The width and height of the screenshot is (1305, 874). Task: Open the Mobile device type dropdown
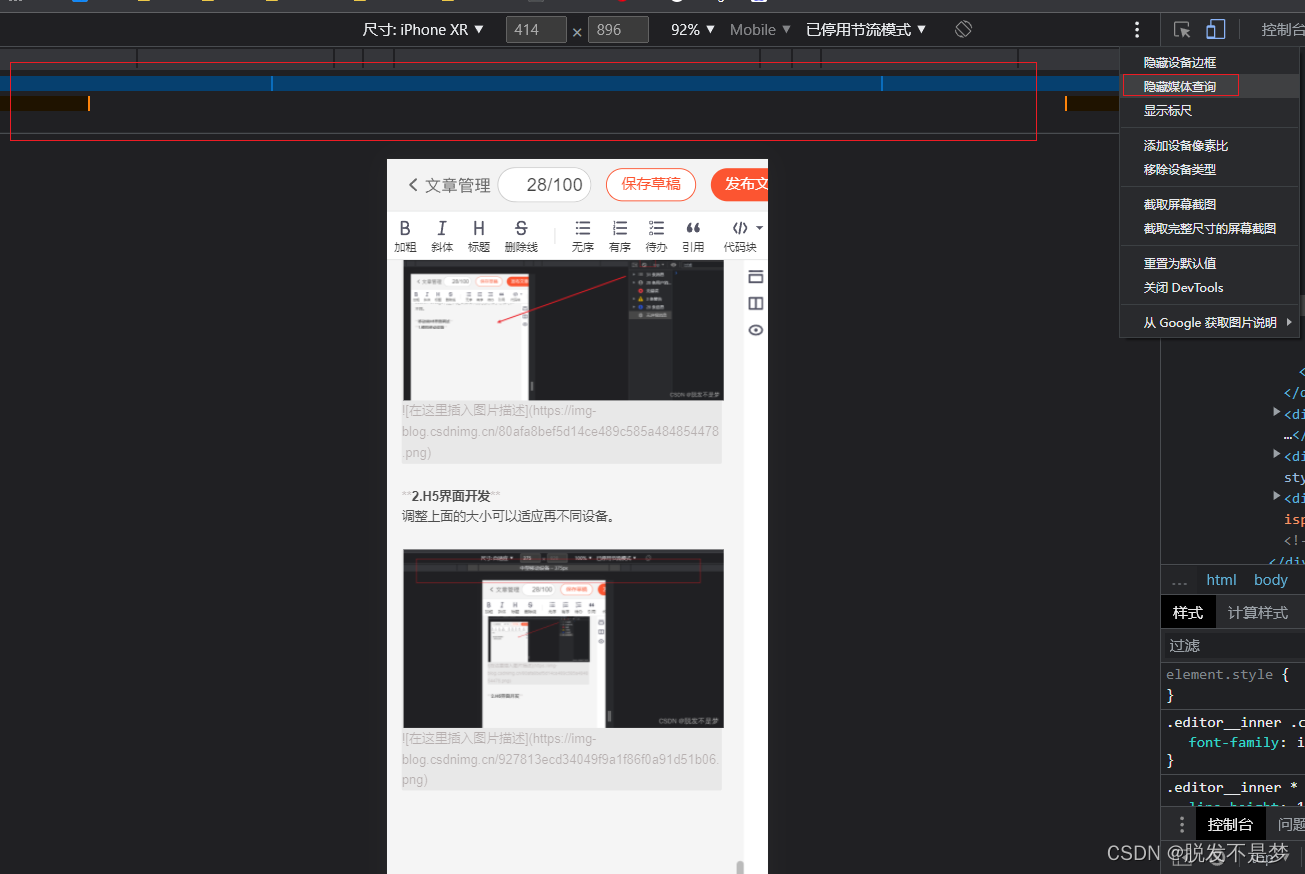point(761,30)
